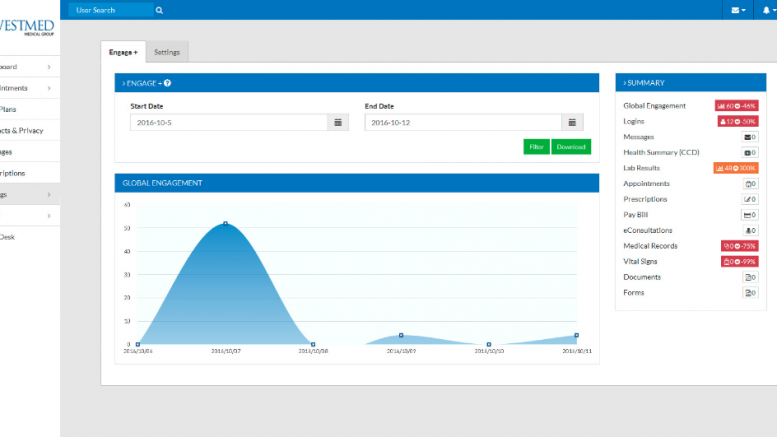Click the Health Summary (CCD) badge
The width and height of the screenshot is (777, 437).
pos(750,153)
